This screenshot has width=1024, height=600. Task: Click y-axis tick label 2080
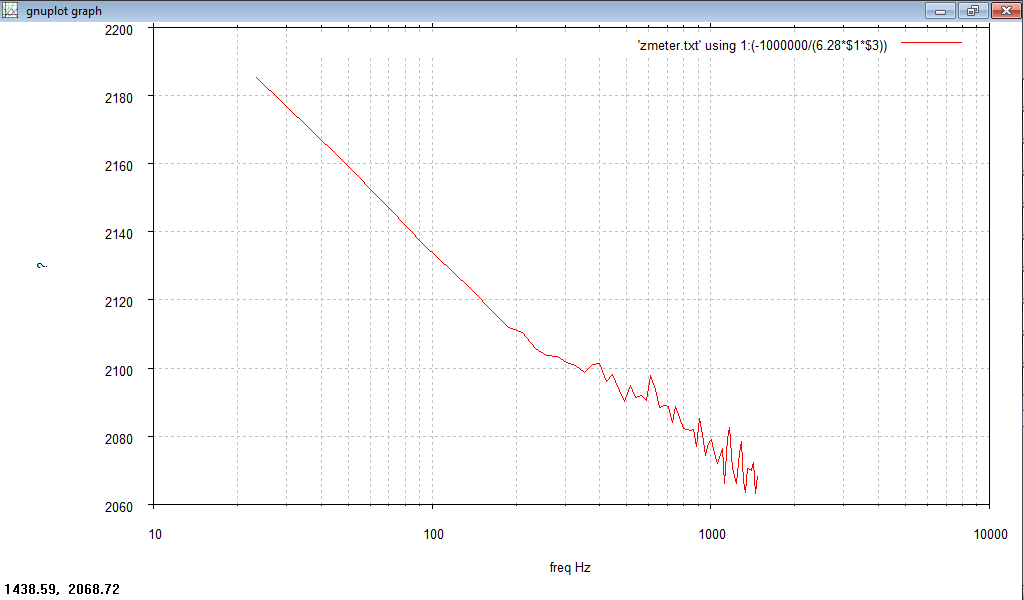tap(119, 439)
